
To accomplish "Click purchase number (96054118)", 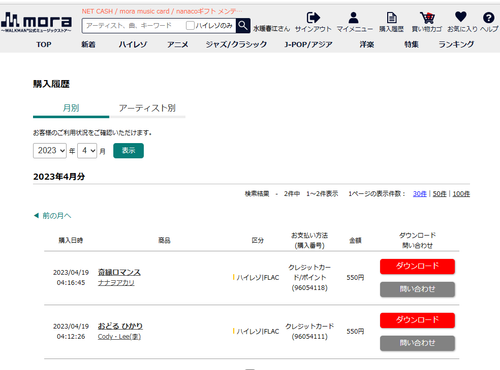I will tap(310, 288).
